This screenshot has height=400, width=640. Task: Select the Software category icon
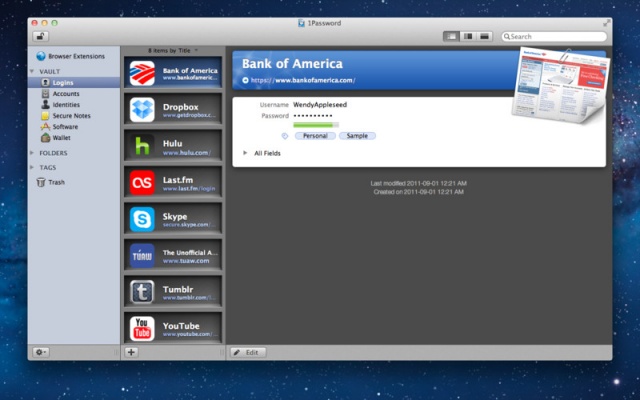(45, 127)
